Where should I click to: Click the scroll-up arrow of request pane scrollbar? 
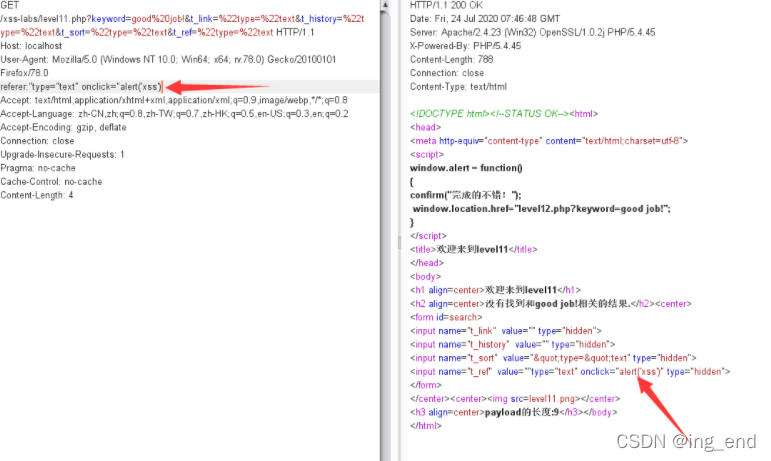tap(386, 5)
